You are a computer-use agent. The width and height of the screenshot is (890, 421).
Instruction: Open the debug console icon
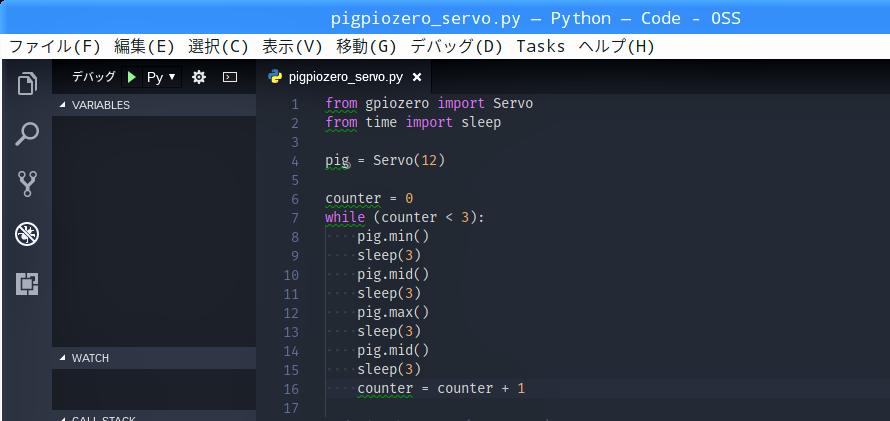point(229,77)
